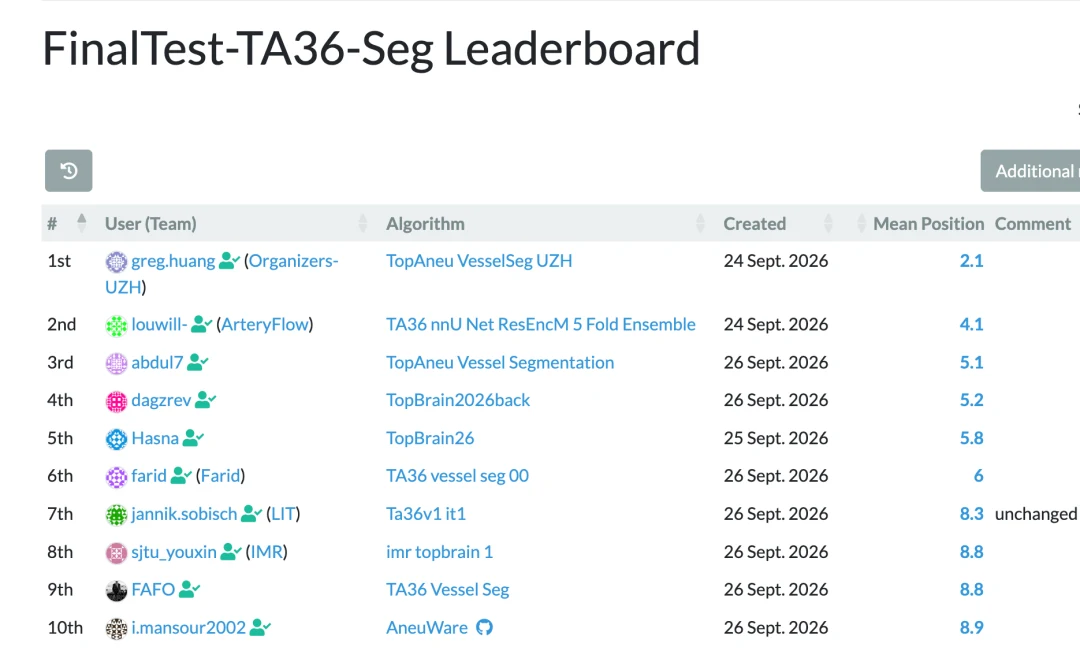Screen dimensions: 1080x662
Task: Open the IMR team link
Action: (x=267, y=552)
